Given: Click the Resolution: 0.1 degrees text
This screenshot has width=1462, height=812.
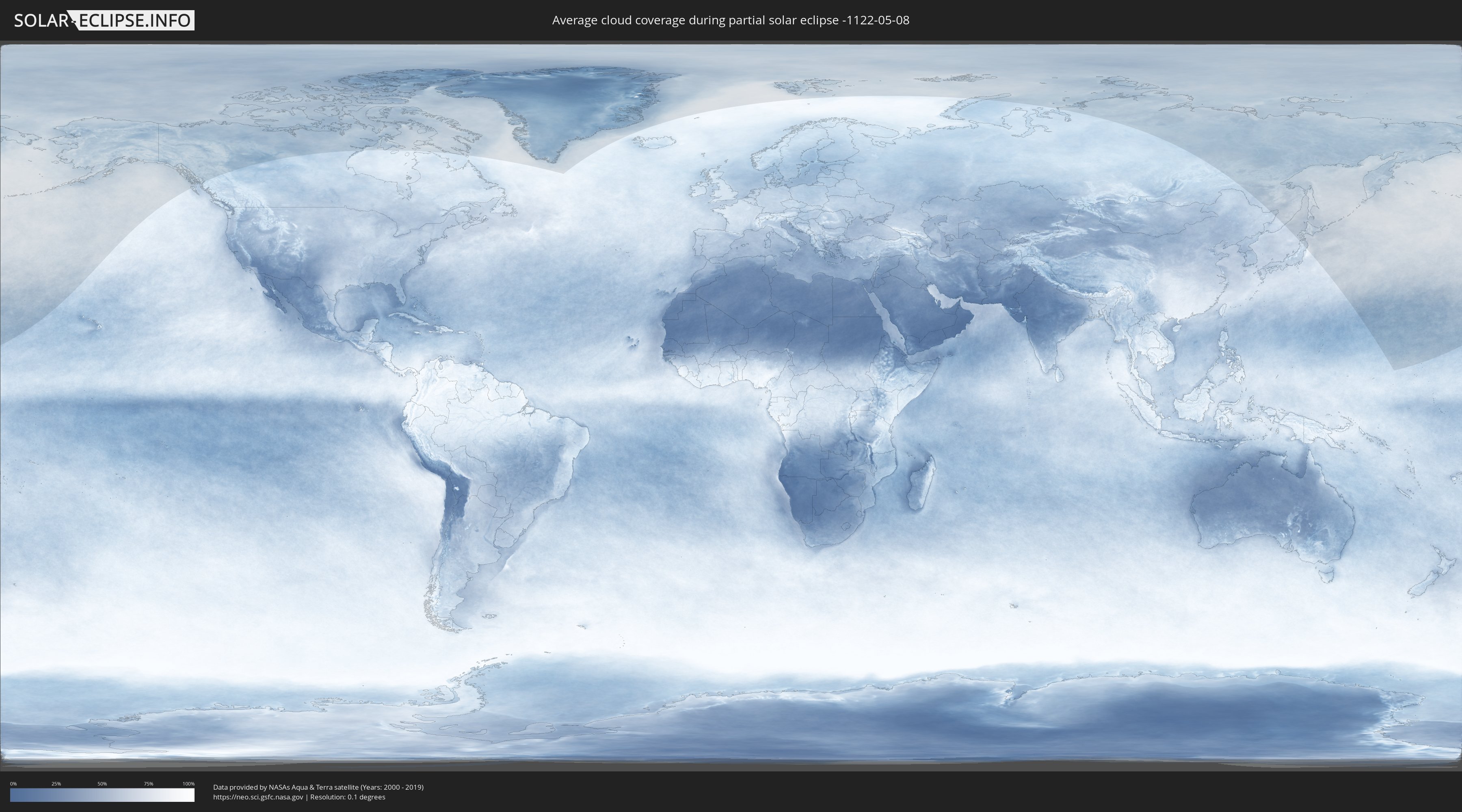Looking at the screenshot, I should click(347, 797).
